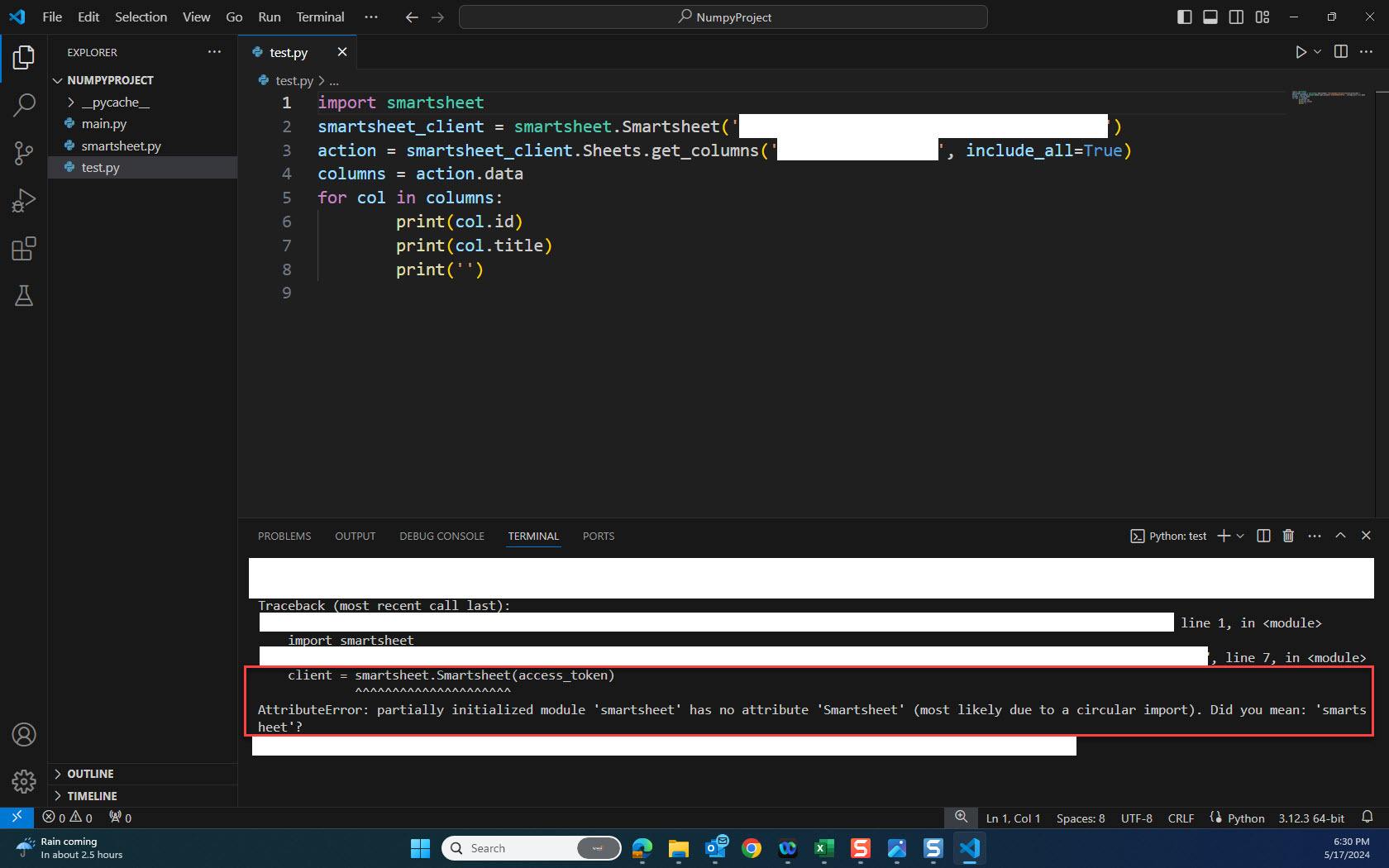The width and height of the screenshot is (1389, 868).
Task: Click the ports forwarded status item
Action: coord(121,818)
